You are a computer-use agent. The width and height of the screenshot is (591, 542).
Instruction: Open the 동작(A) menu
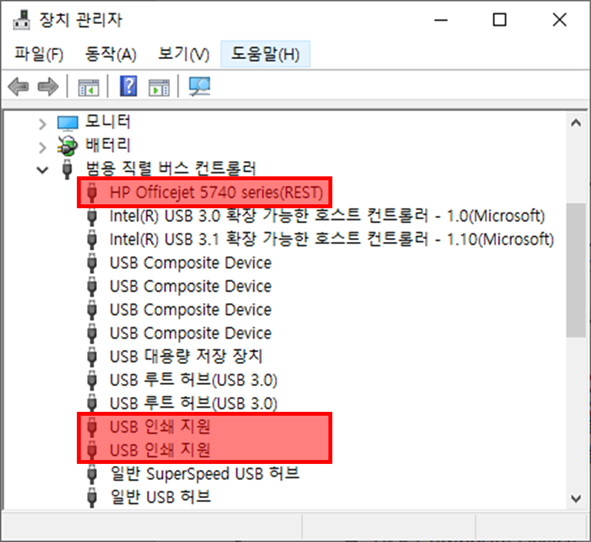tap(111, 54)
